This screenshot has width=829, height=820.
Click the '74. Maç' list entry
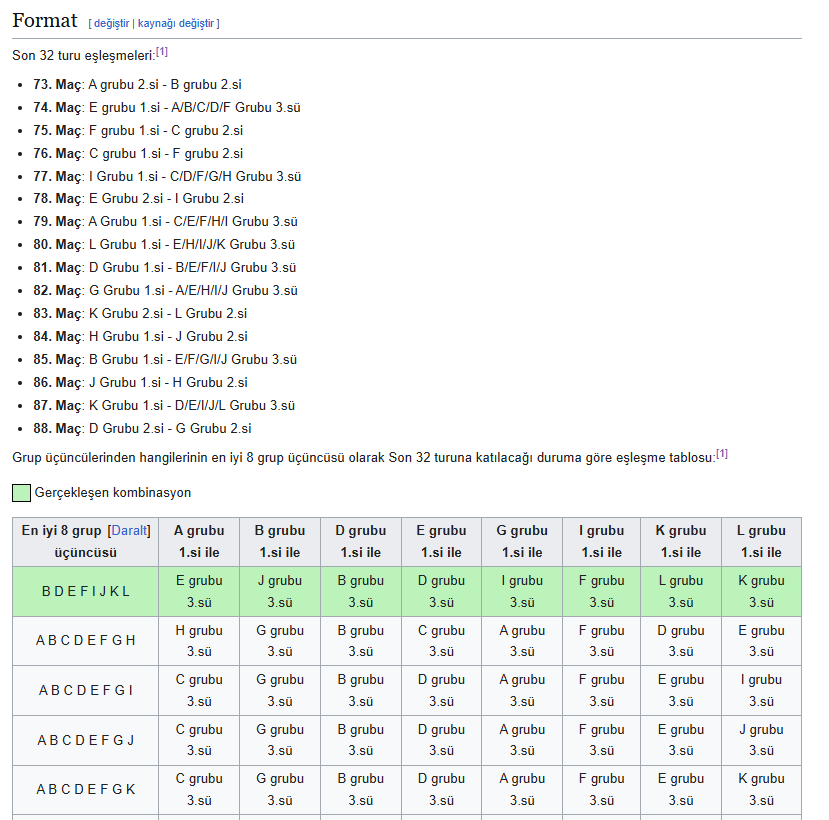tap(167, 107)
